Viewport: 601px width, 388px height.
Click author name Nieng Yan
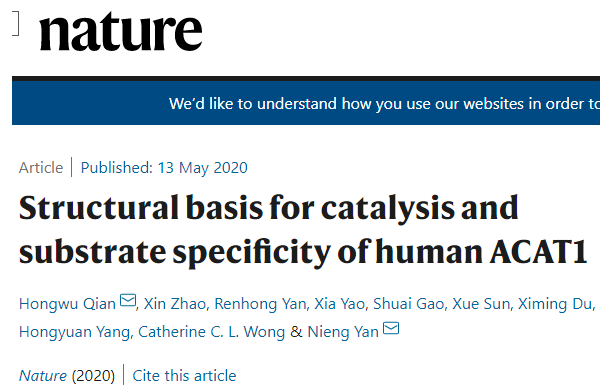(343, 332)
